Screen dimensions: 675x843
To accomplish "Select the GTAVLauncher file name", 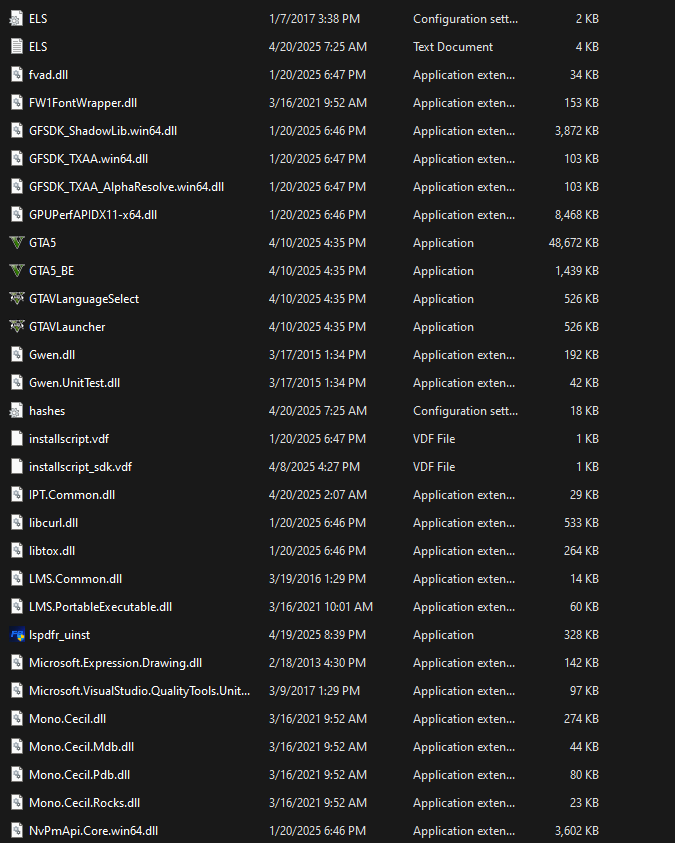I will pyautogui.click(x=67, y=327).
